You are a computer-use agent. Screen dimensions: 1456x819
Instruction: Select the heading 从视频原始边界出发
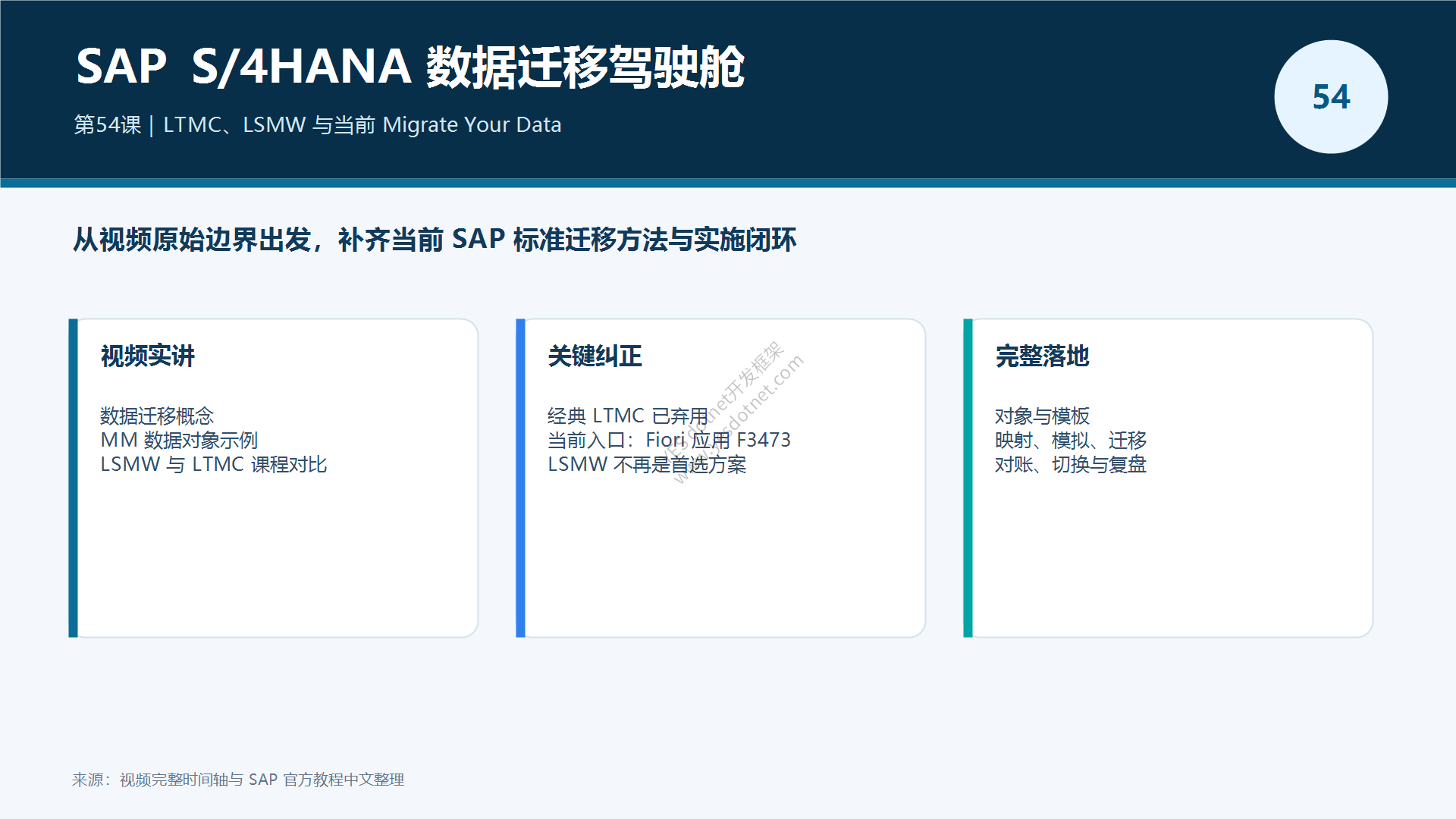435,240
